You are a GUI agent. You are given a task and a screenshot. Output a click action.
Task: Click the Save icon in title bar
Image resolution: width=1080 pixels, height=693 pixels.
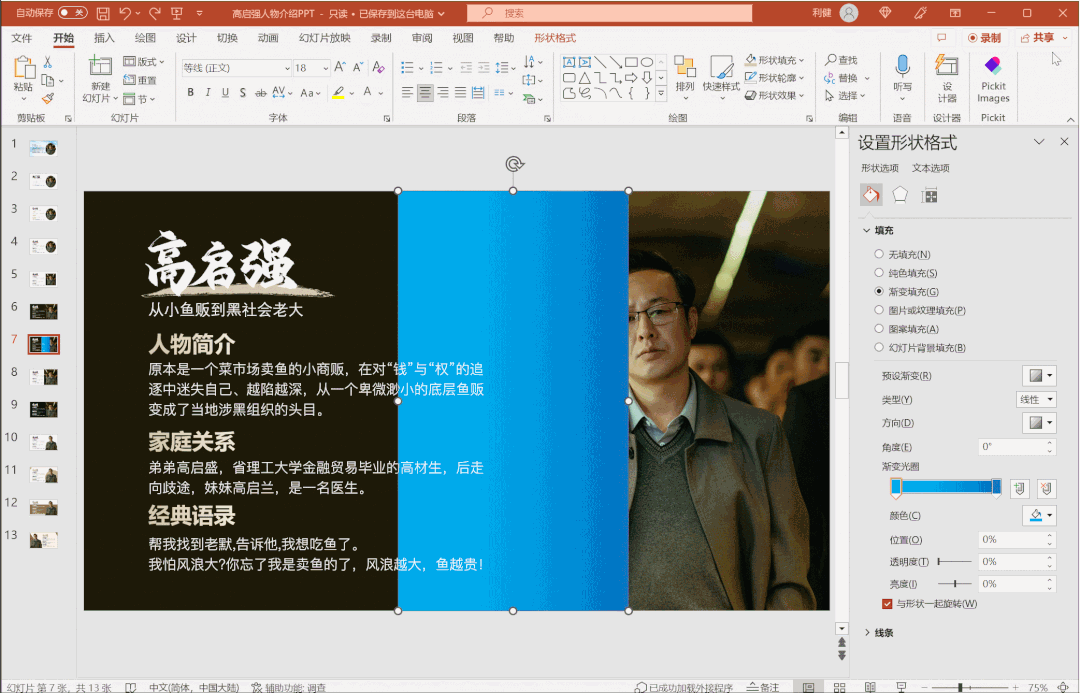(x=103, y=13)
